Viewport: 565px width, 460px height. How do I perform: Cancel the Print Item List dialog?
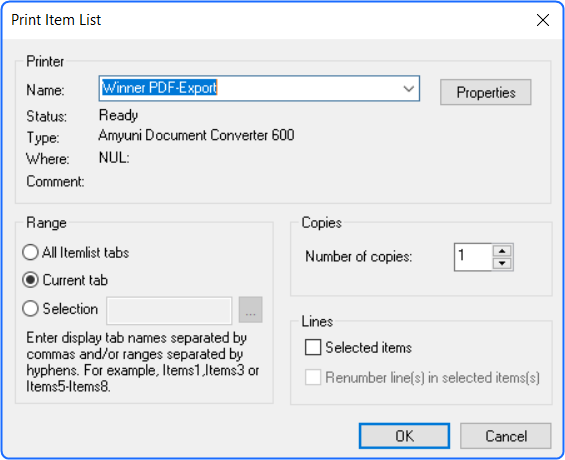tap(506, 436)
